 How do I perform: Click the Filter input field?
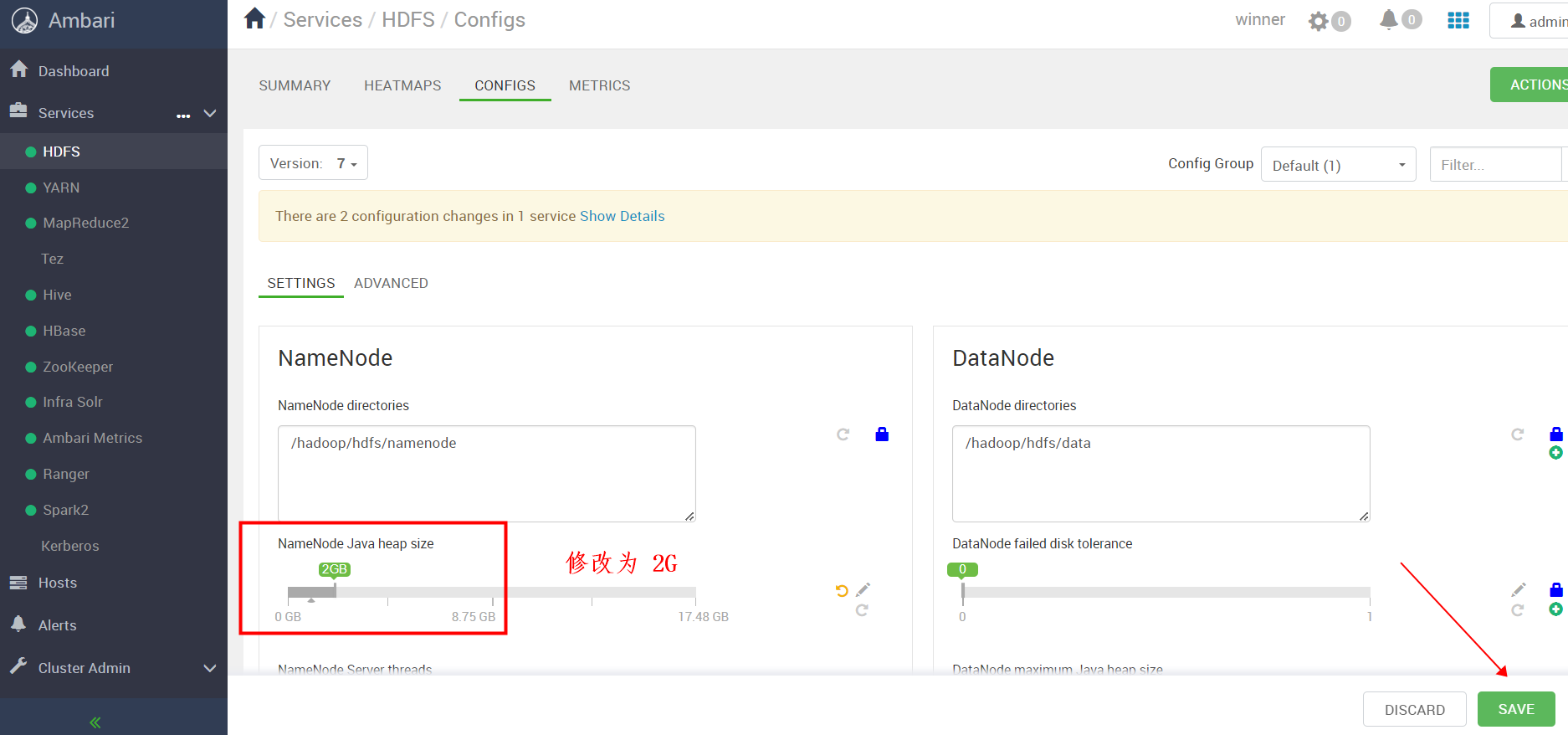click(1496, 165)
